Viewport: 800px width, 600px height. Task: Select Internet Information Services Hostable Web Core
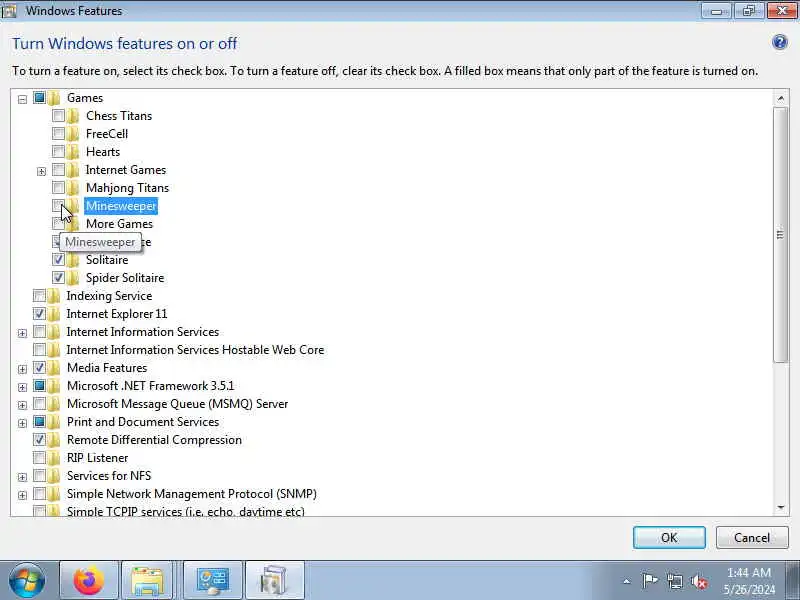[x=195, y=350]
